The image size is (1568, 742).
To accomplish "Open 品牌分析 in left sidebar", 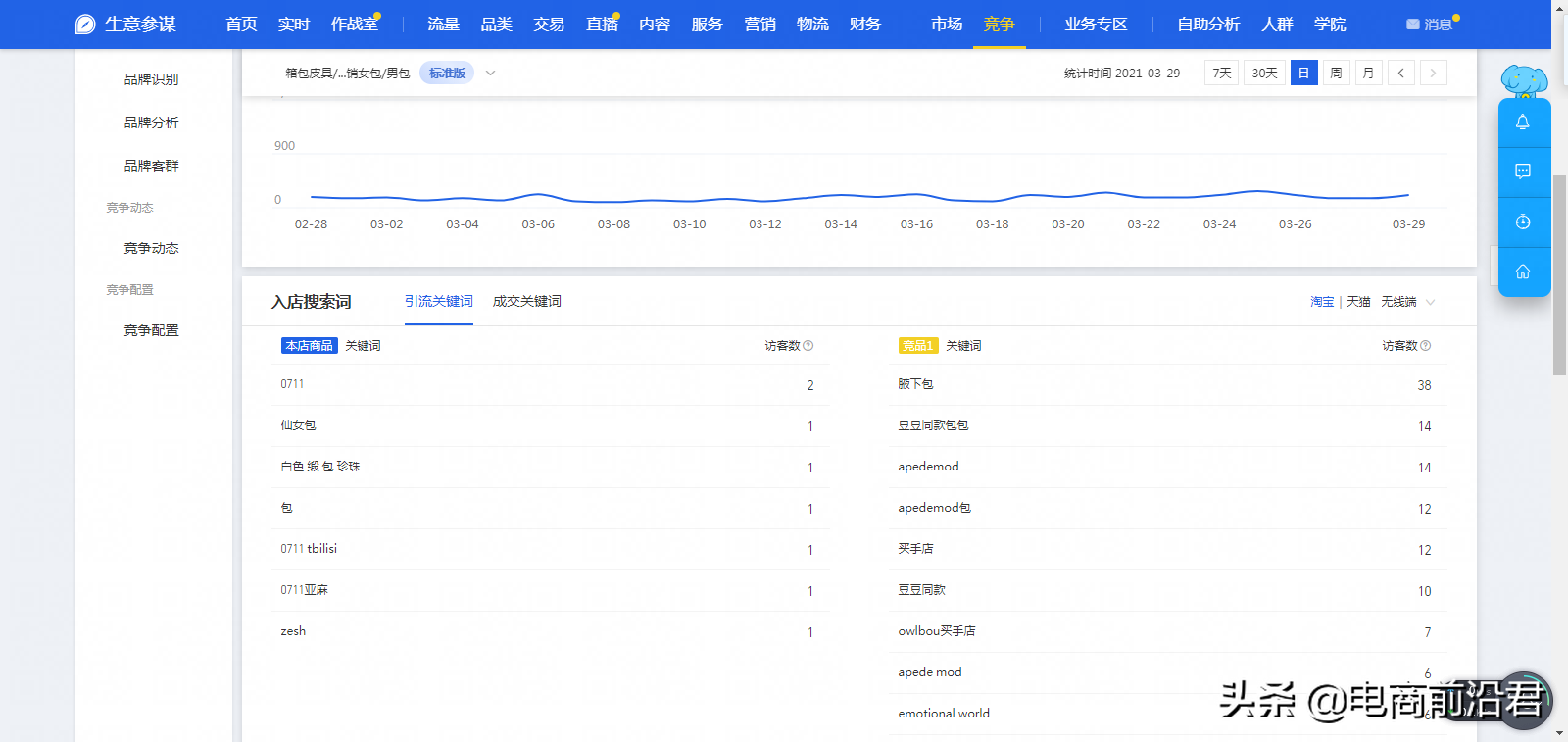I will pyautogui.click(x=152, y=123).
